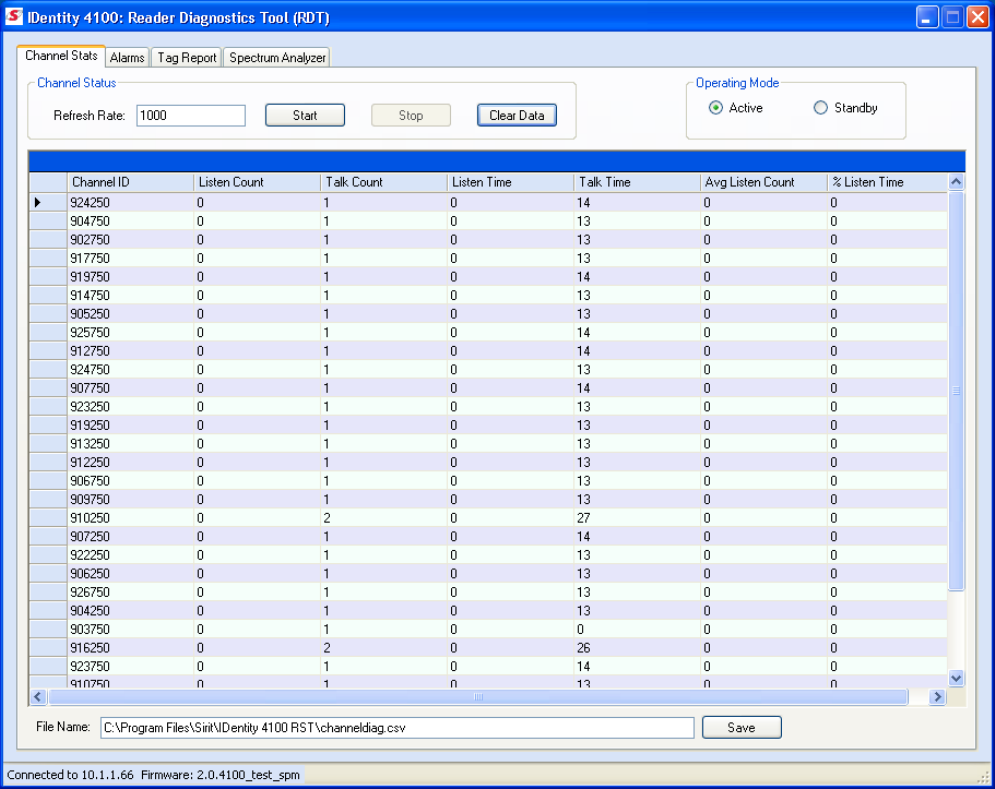Click Talk Count value 2 for 916250
This screenshot has height=789, width=995.
click(x=384, y=648)
